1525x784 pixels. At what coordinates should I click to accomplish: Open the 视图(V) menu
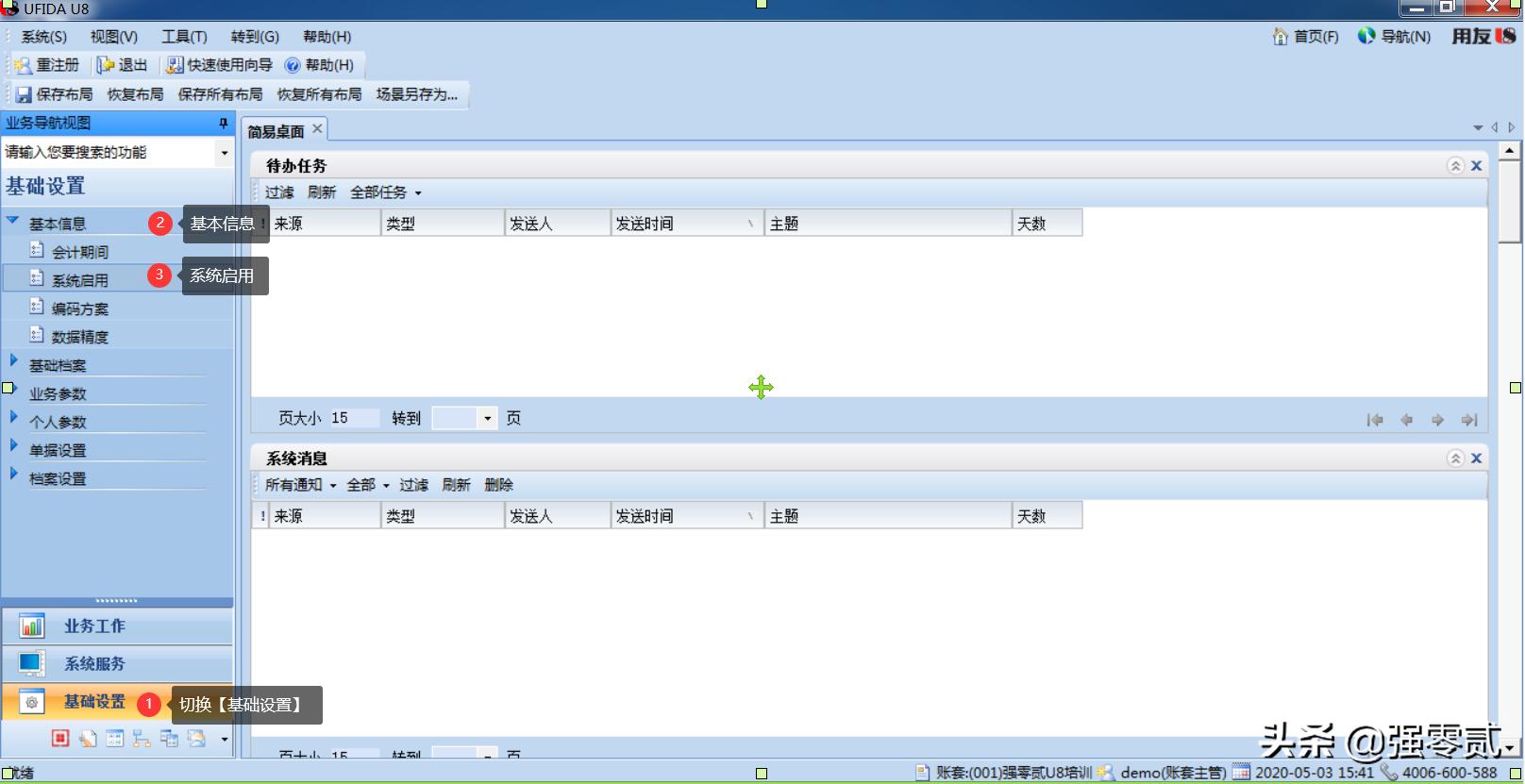click(x=114, y=37)
